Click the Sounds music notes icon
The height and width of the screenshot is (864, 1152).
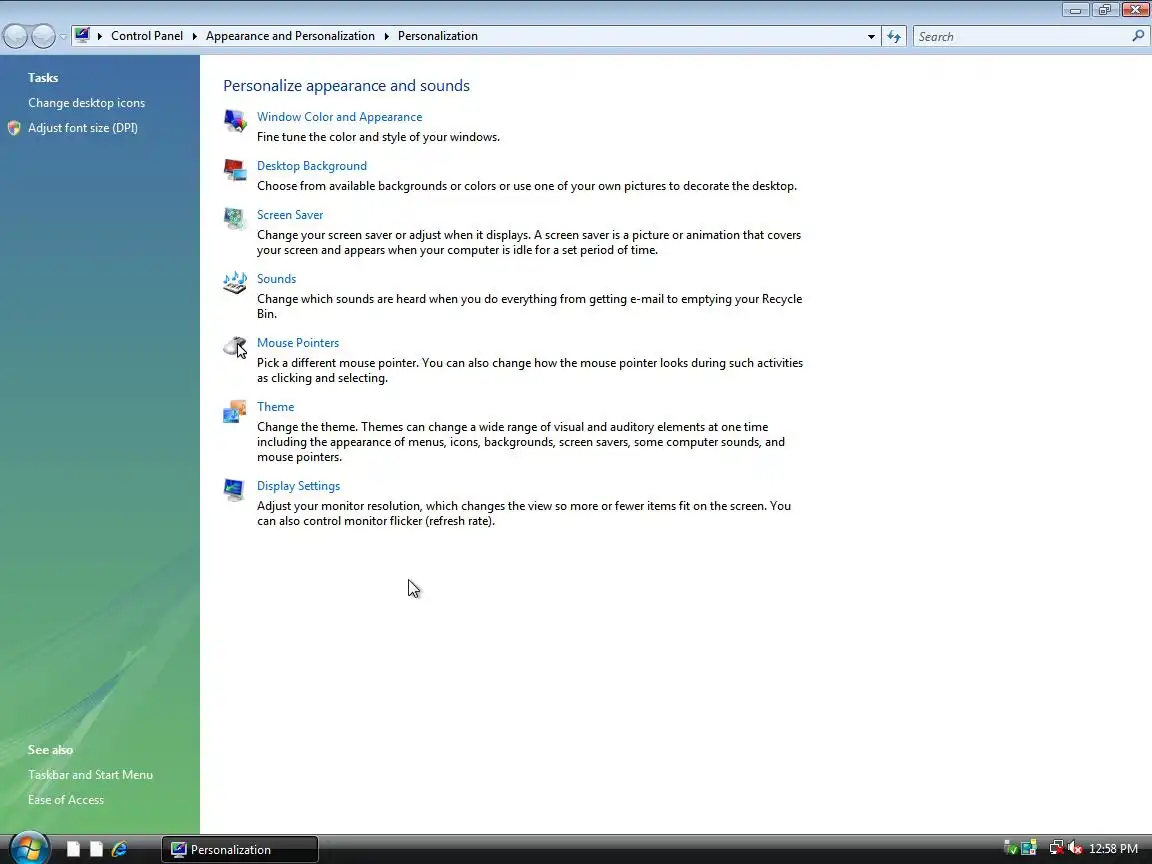[x=235, y=283]
